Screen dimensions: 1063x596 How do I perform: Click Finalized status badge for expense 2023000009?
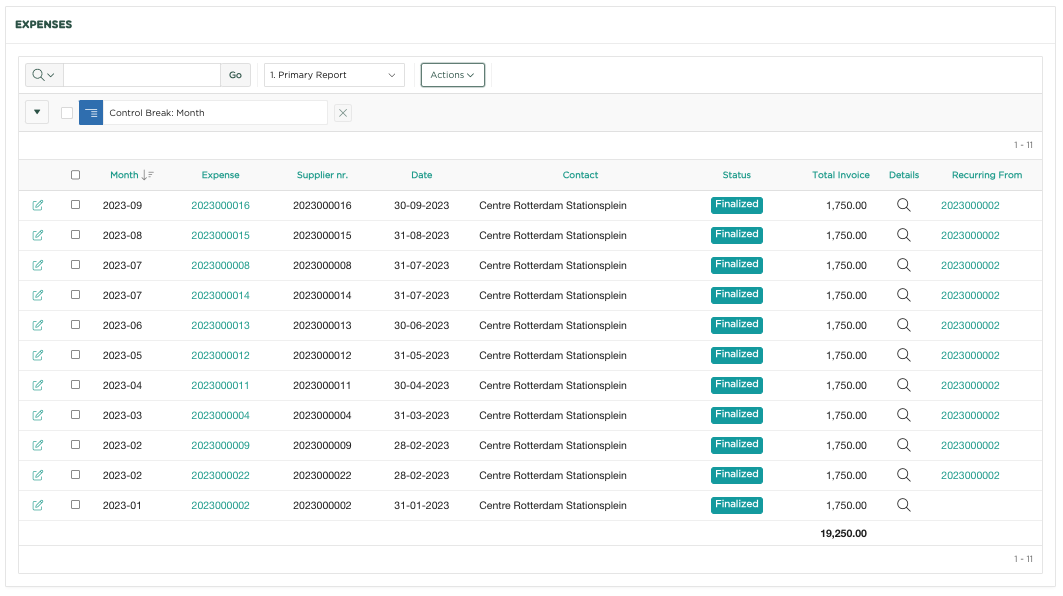(737, 445)
